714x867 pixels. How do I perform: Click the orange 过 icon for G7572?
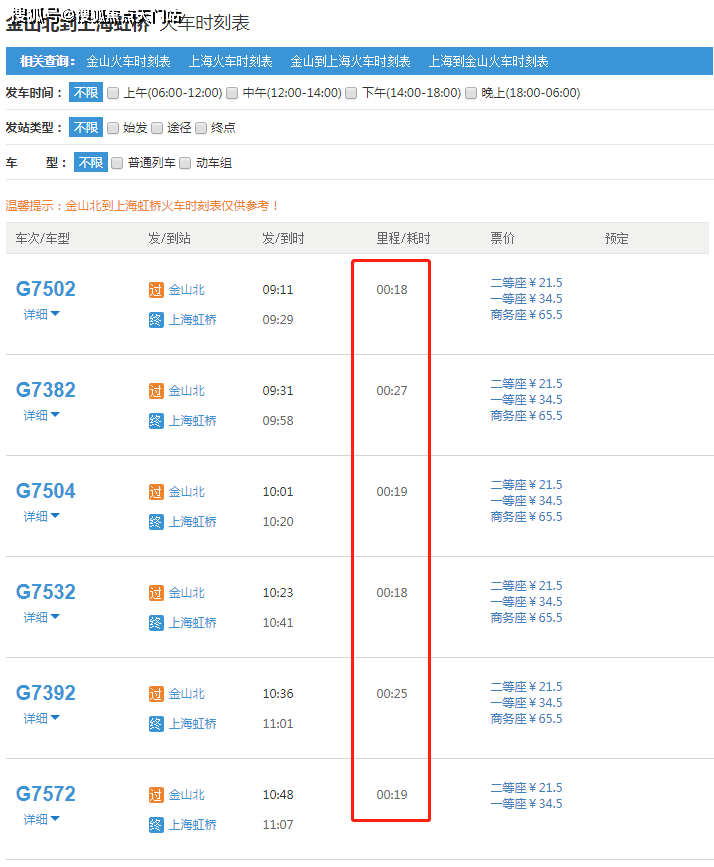[x=155, y=795]
